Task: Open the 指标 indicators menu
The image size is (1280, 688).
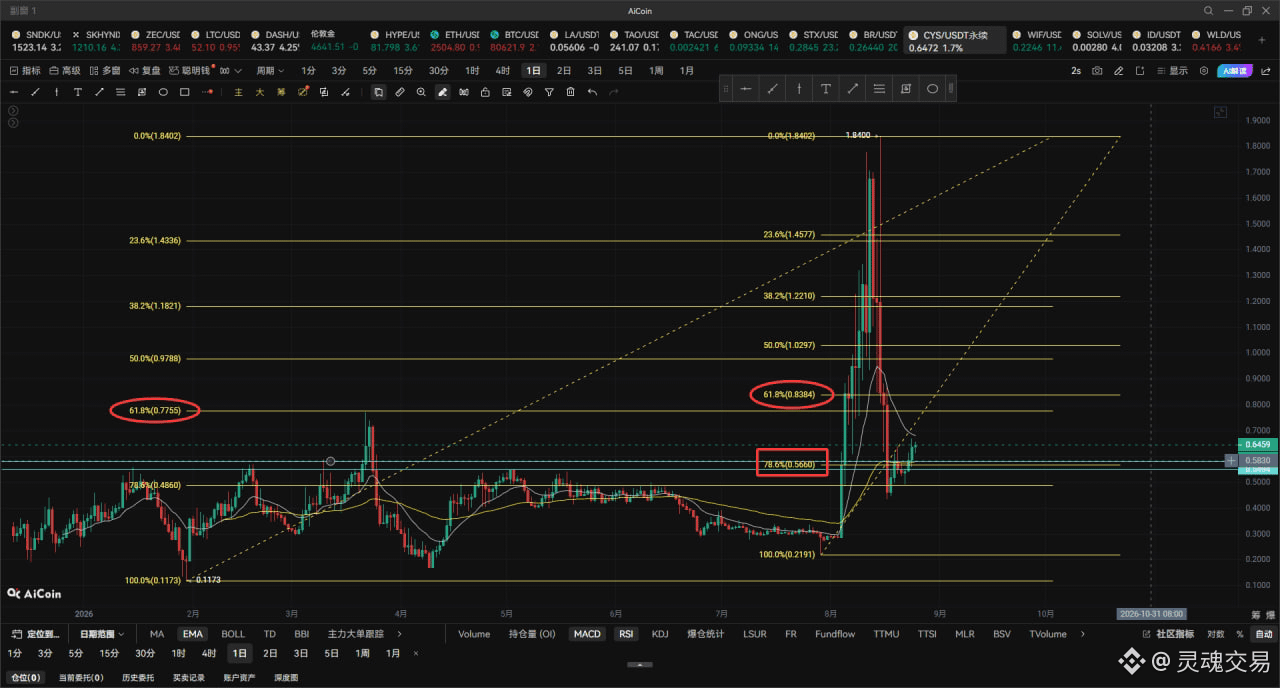Action: (x=25, y=71)
